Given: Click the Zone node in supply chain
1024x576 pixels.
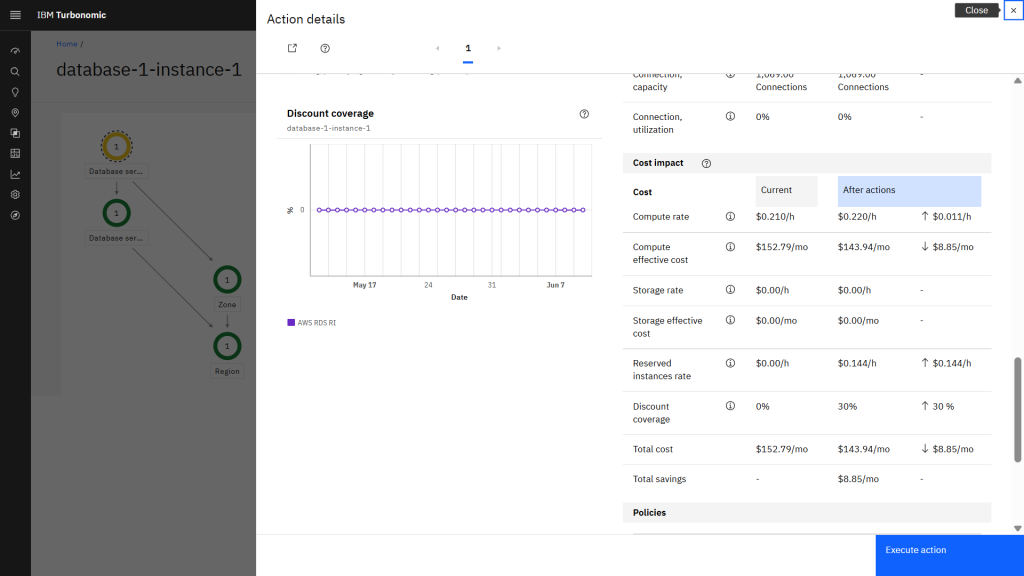Looking at the screenshot, I should pos(227,280).
